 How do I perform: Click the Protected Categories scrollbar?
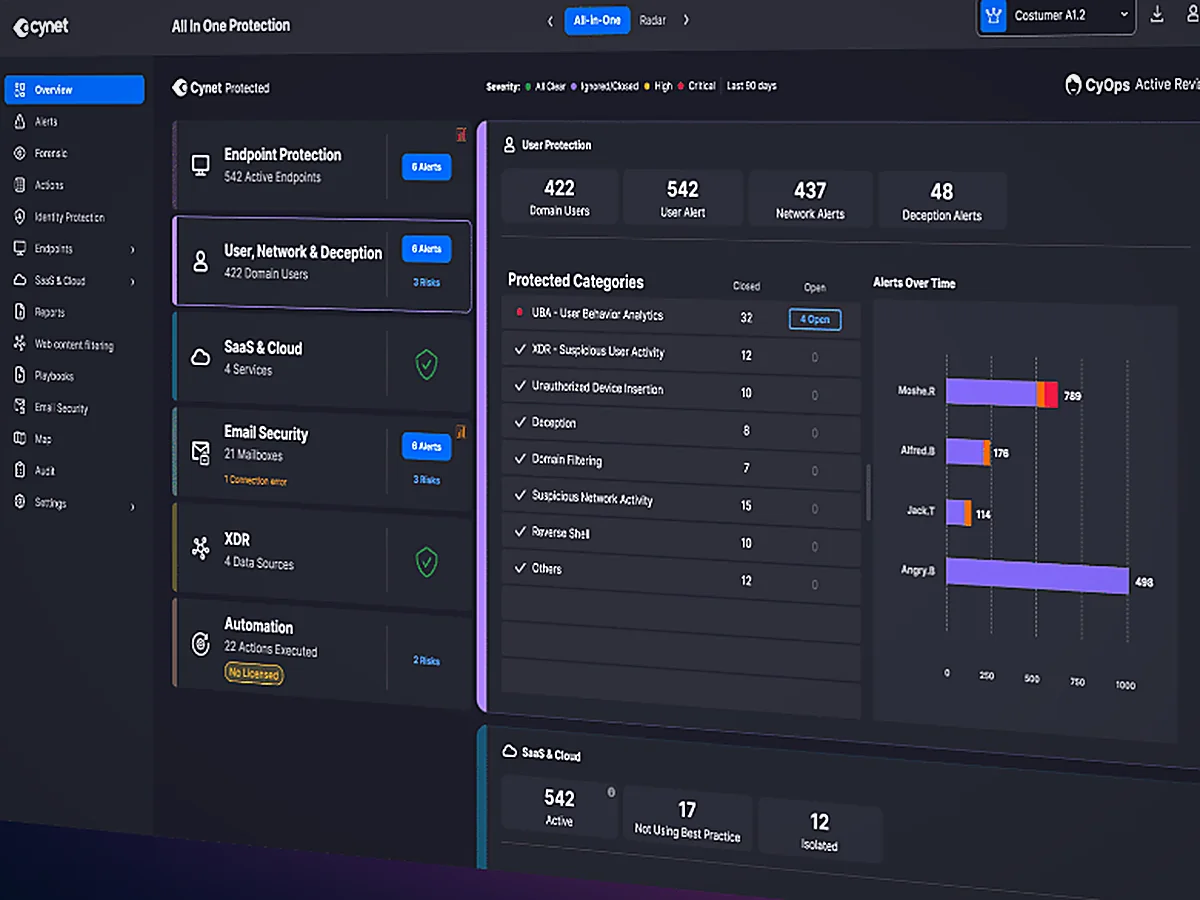pos(868,492)
